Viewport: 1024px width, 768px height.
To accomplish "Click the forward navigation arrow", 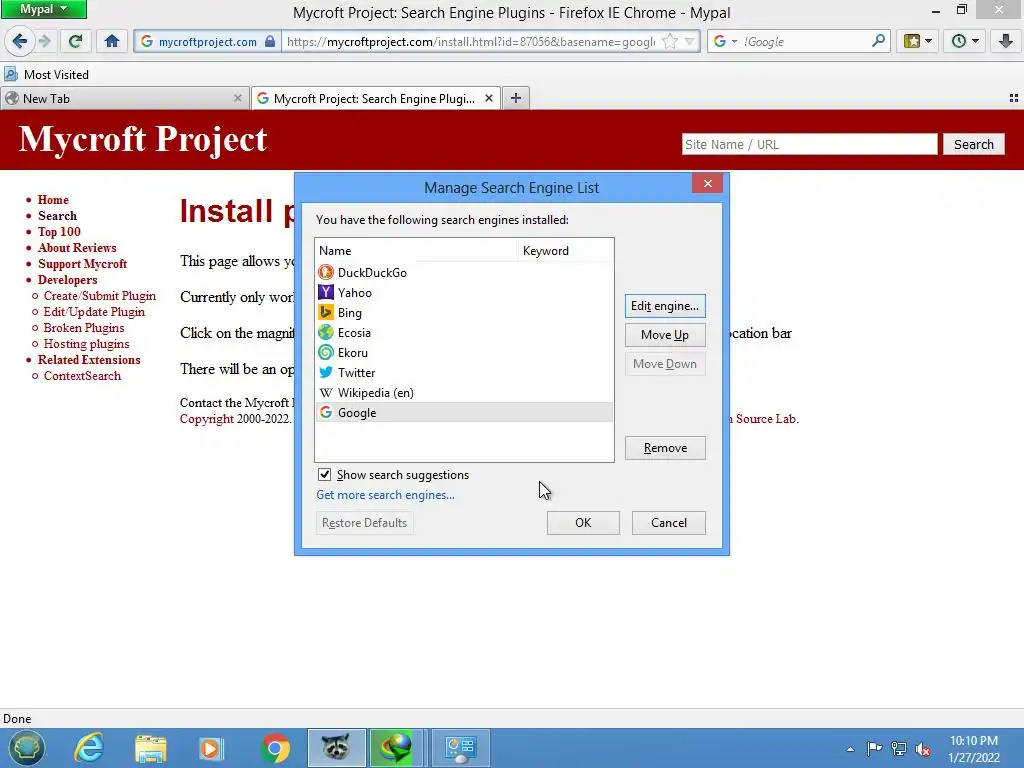I will (x=45, y=42).
